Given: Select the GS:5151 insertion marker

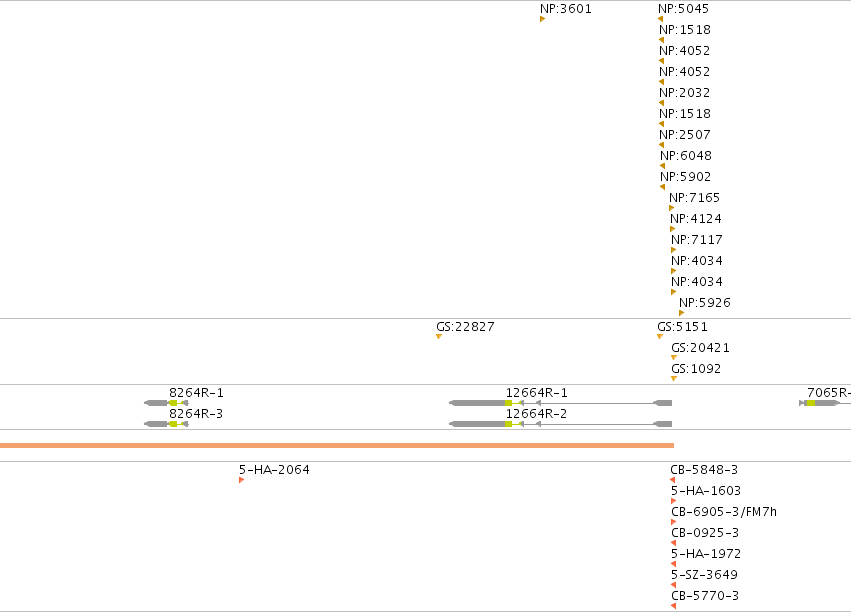Looking at the screenshot, I should pos(660,337).
